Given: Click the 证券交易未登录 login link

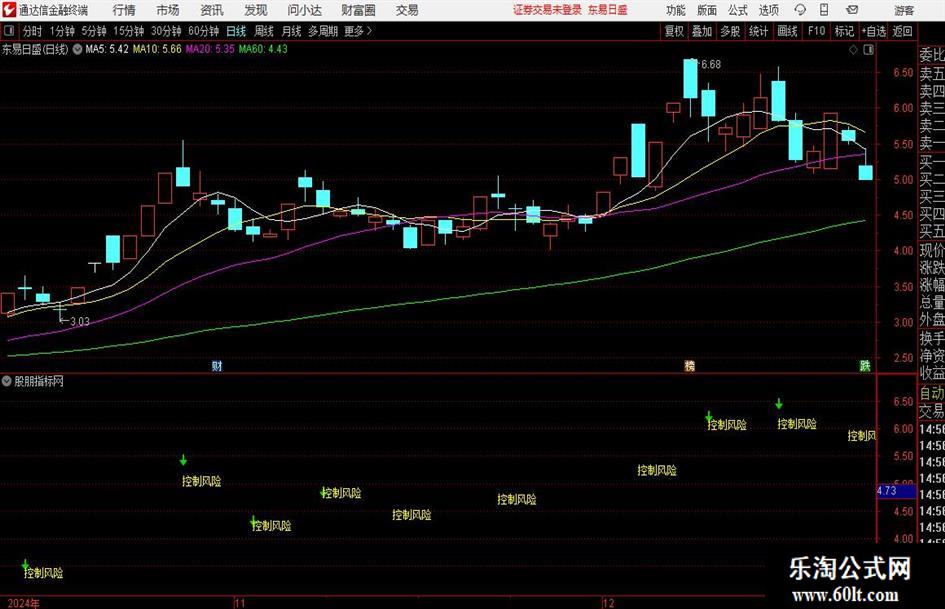Looking at the screenshot, I should pyautogui.click(x=547, y=10).
